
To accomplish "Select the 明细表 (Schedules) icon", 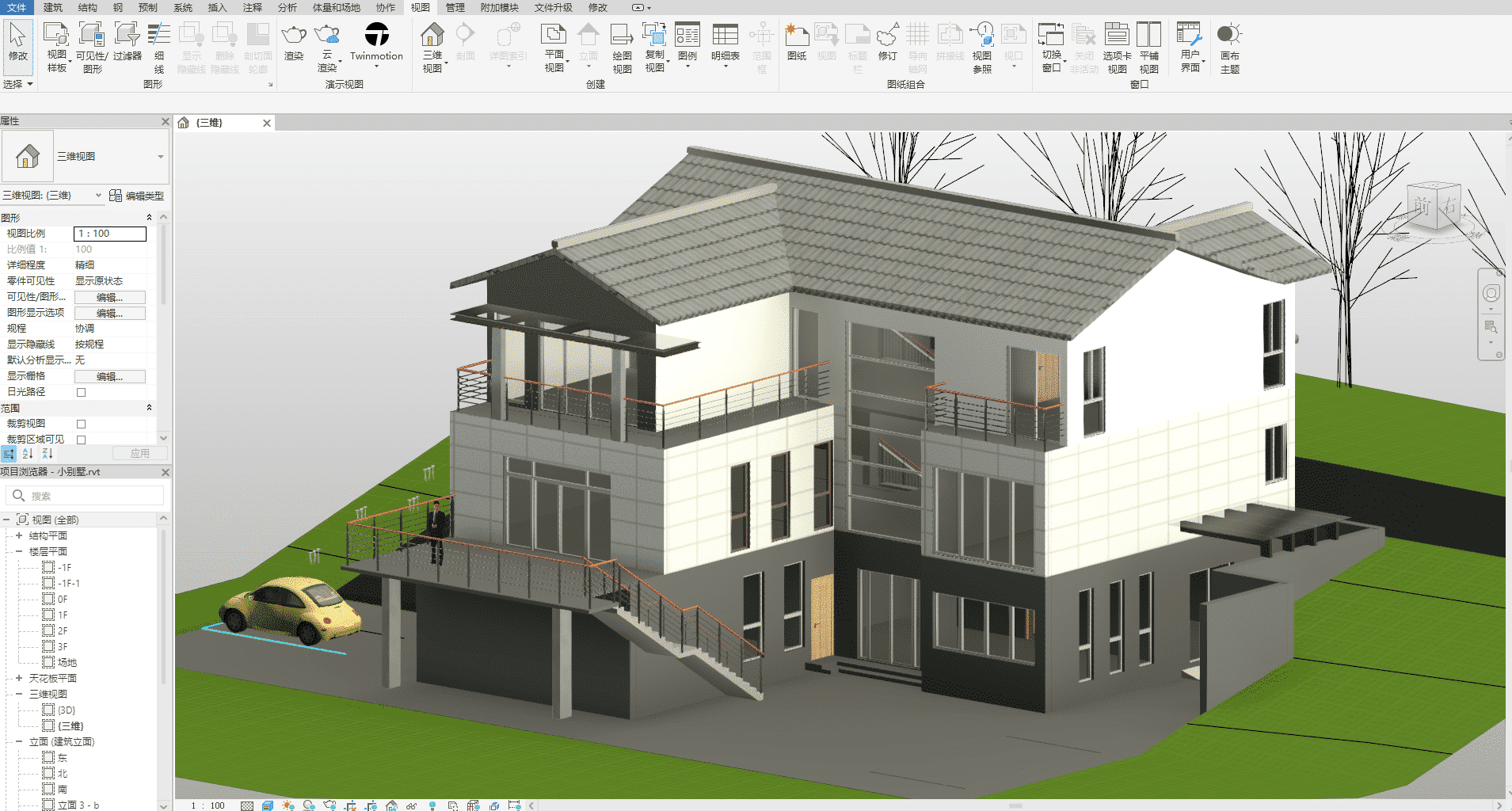I will tap(725, 36).
